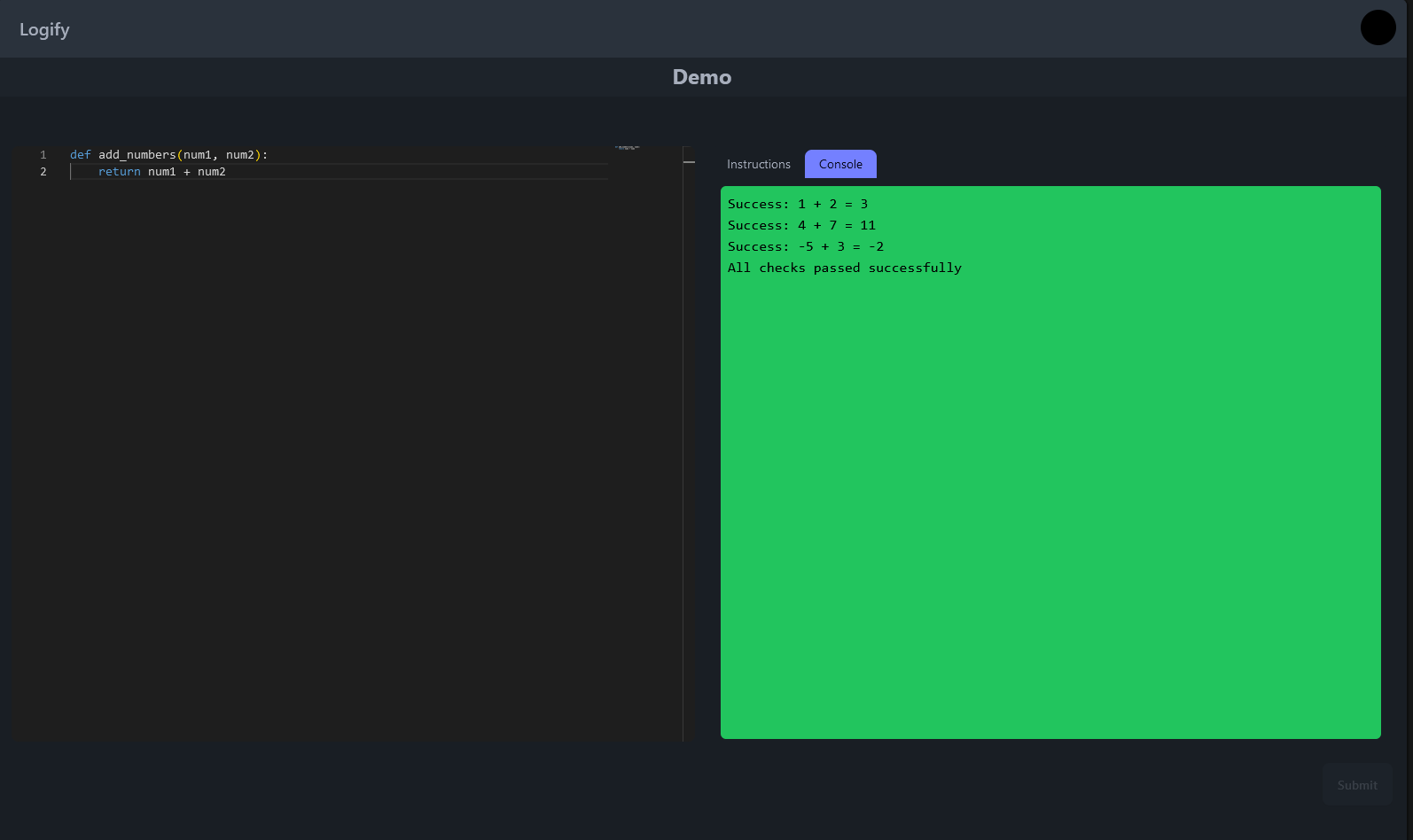
Task: Click line number 2 in the gutter
Action: click(x=43, y=172)
